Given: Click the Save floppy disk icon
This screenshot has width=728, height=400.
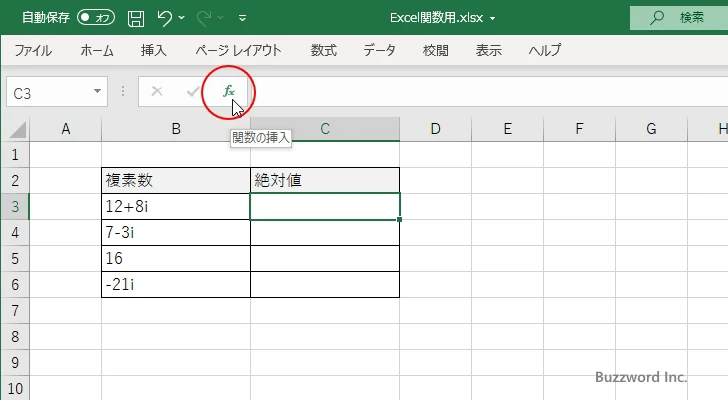Looking at the screenshot, I should pyautogui.click(x=136, y=18).
